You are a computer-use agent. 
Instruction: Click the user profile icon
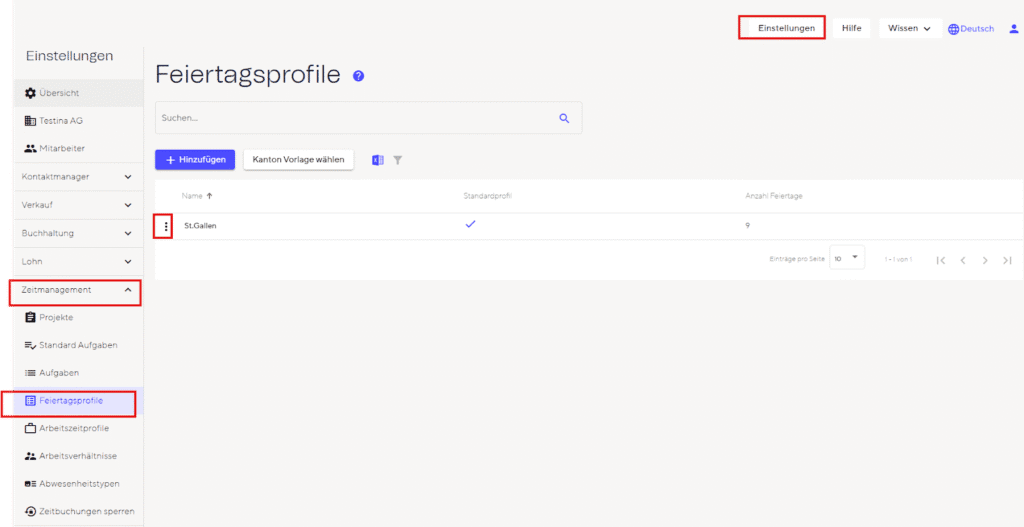click(x=1013, y=29)
